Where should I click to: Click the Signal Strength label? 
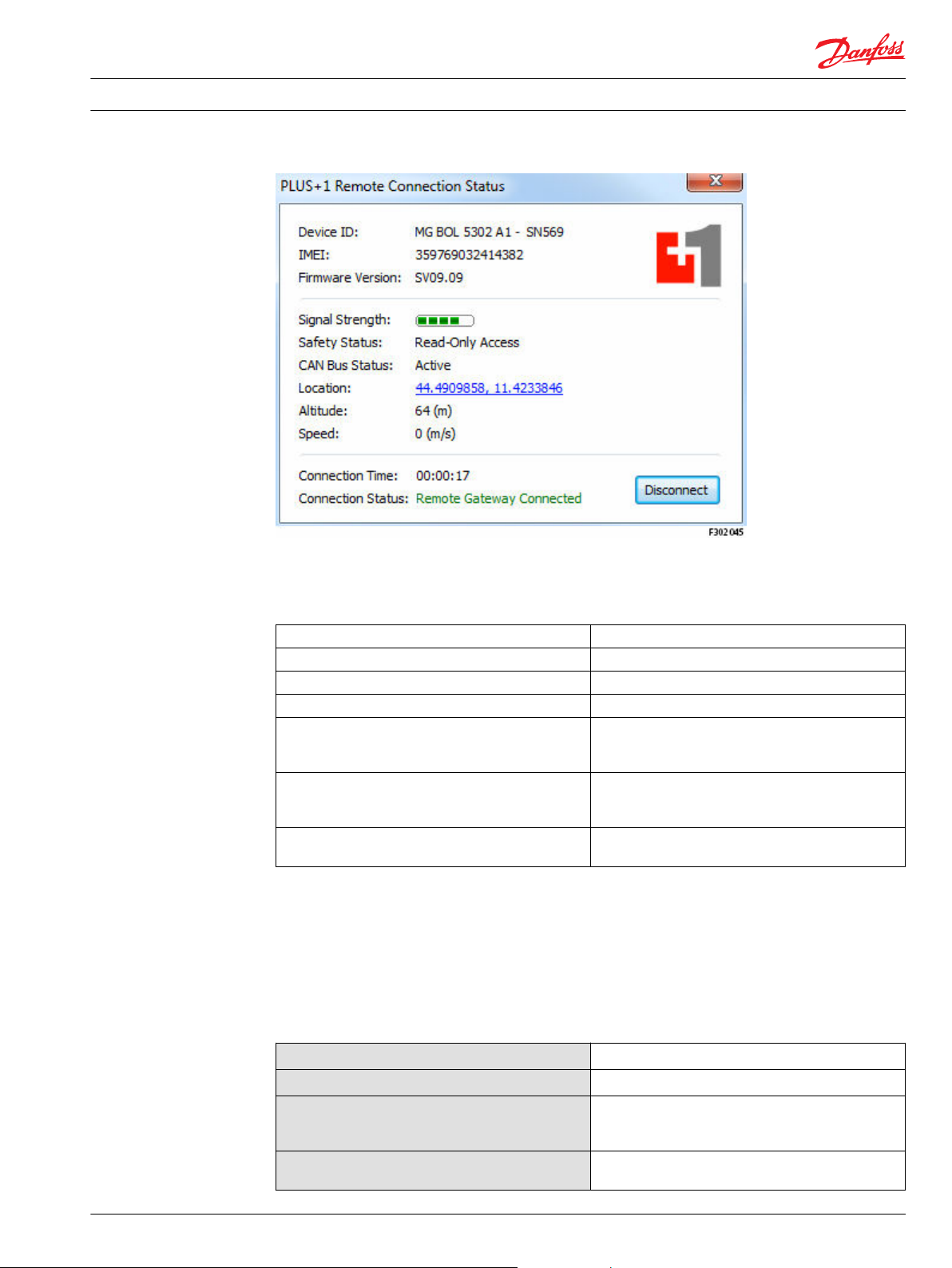pos(344,320)
